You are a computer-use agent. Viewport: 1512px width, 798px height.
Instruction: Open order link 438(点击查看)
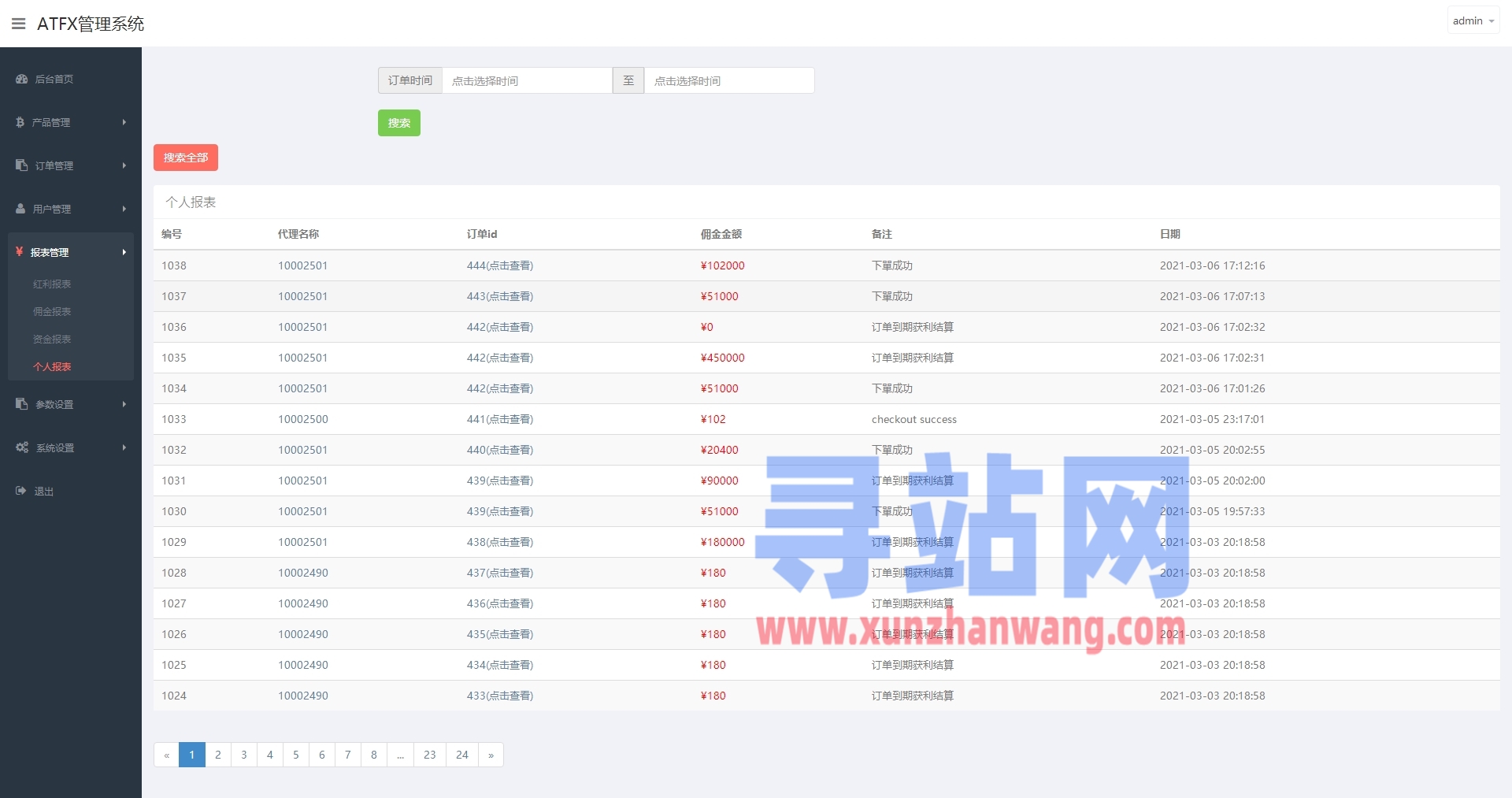tap(500, 542)
